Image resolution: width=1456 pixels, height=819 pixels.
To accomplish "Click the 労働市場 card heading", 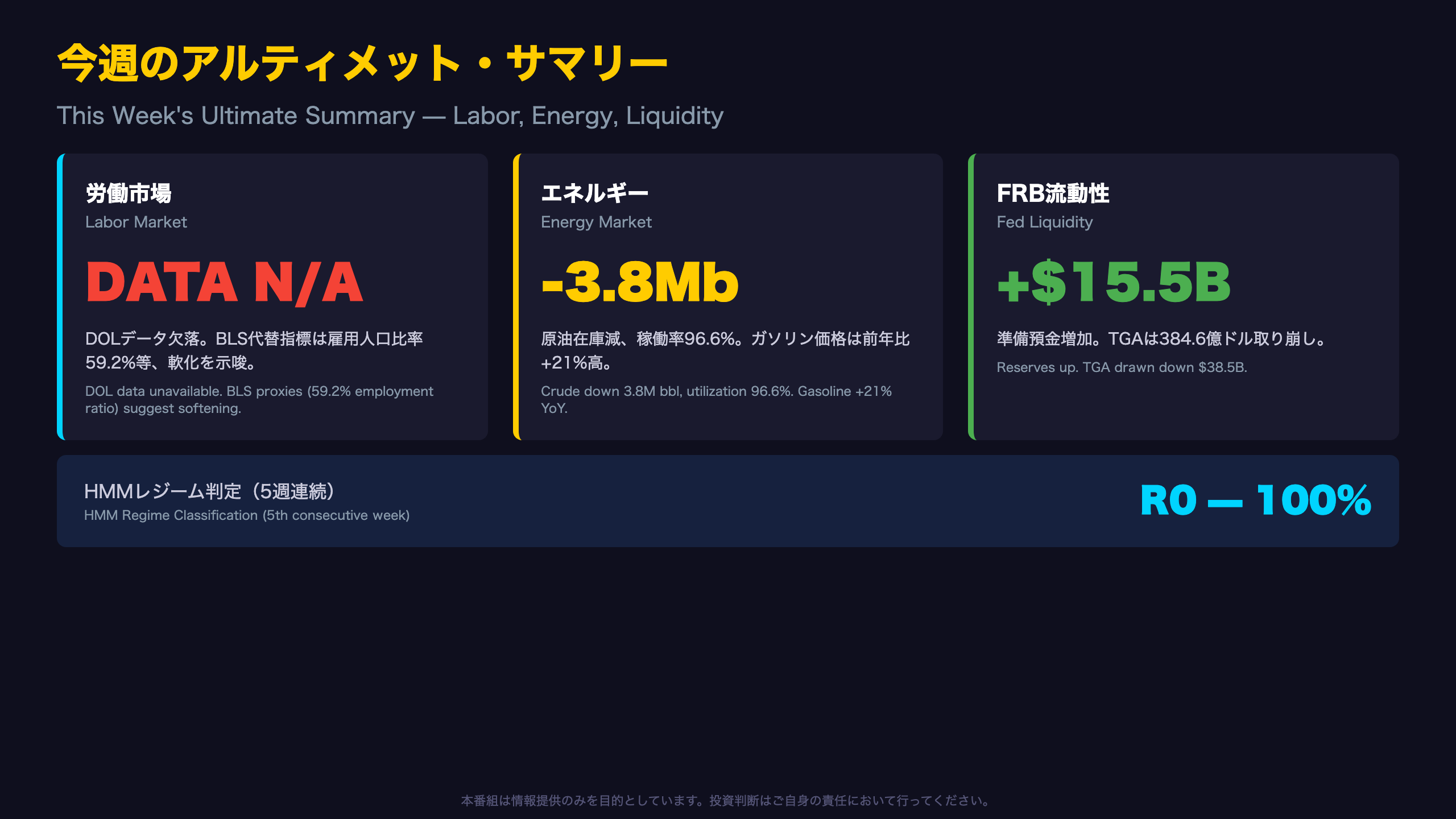I will click(x=129, y=193).
